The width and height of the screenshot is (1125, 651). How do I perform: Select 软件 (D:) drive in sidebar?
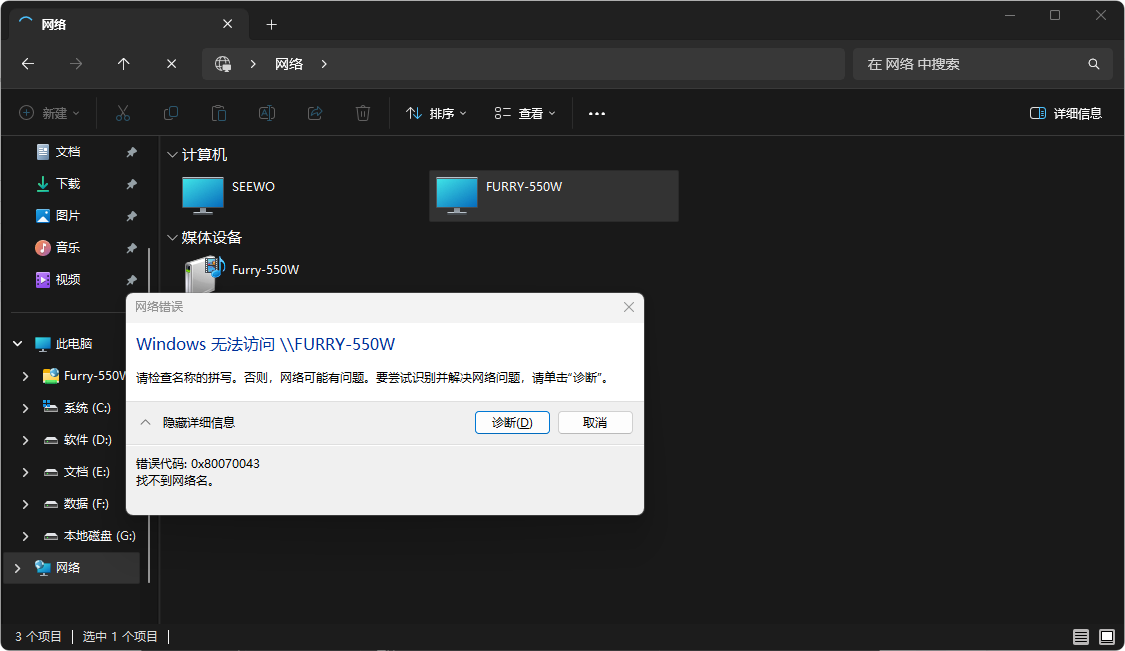(87, 440)
